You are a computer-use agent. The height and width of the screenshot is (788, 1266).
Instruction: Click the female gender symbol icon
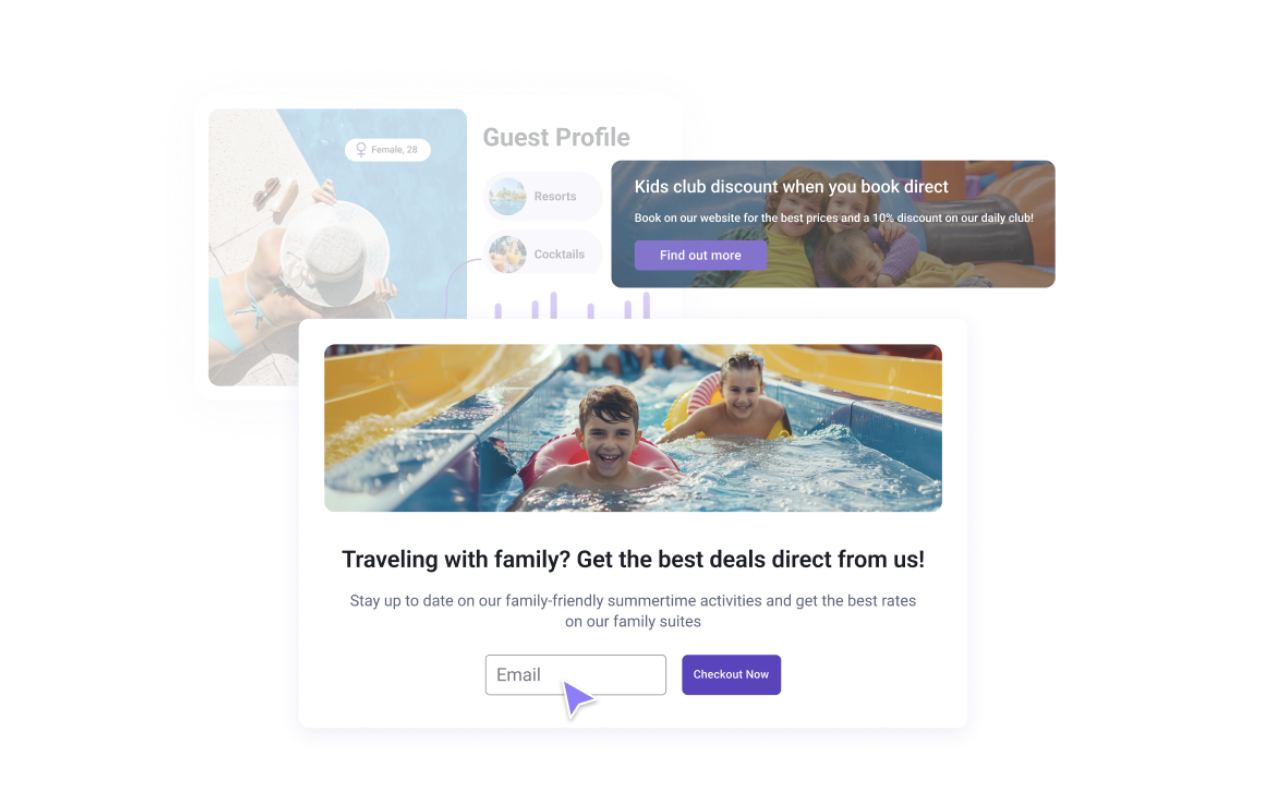tap(361, 150)
